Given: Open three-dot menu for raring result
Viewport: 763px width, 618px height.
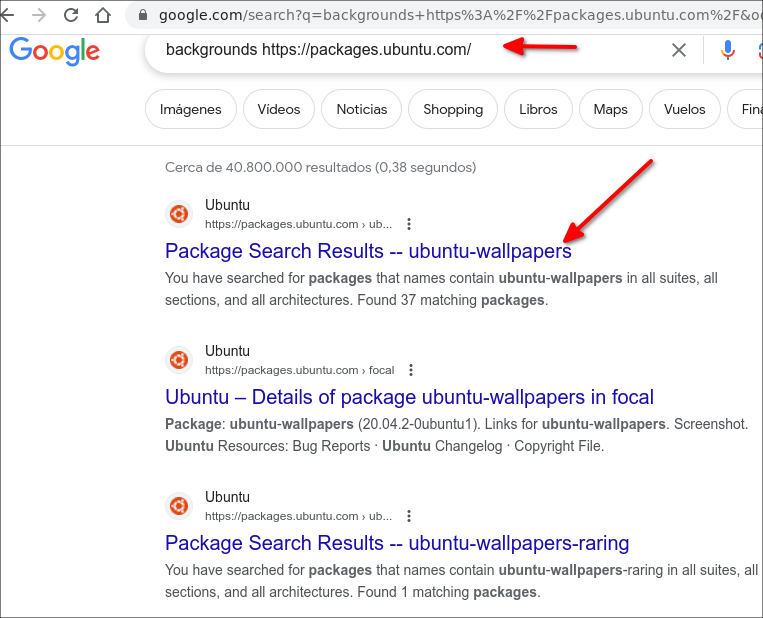Looking at the screenshot, I should tap(409, 516).
